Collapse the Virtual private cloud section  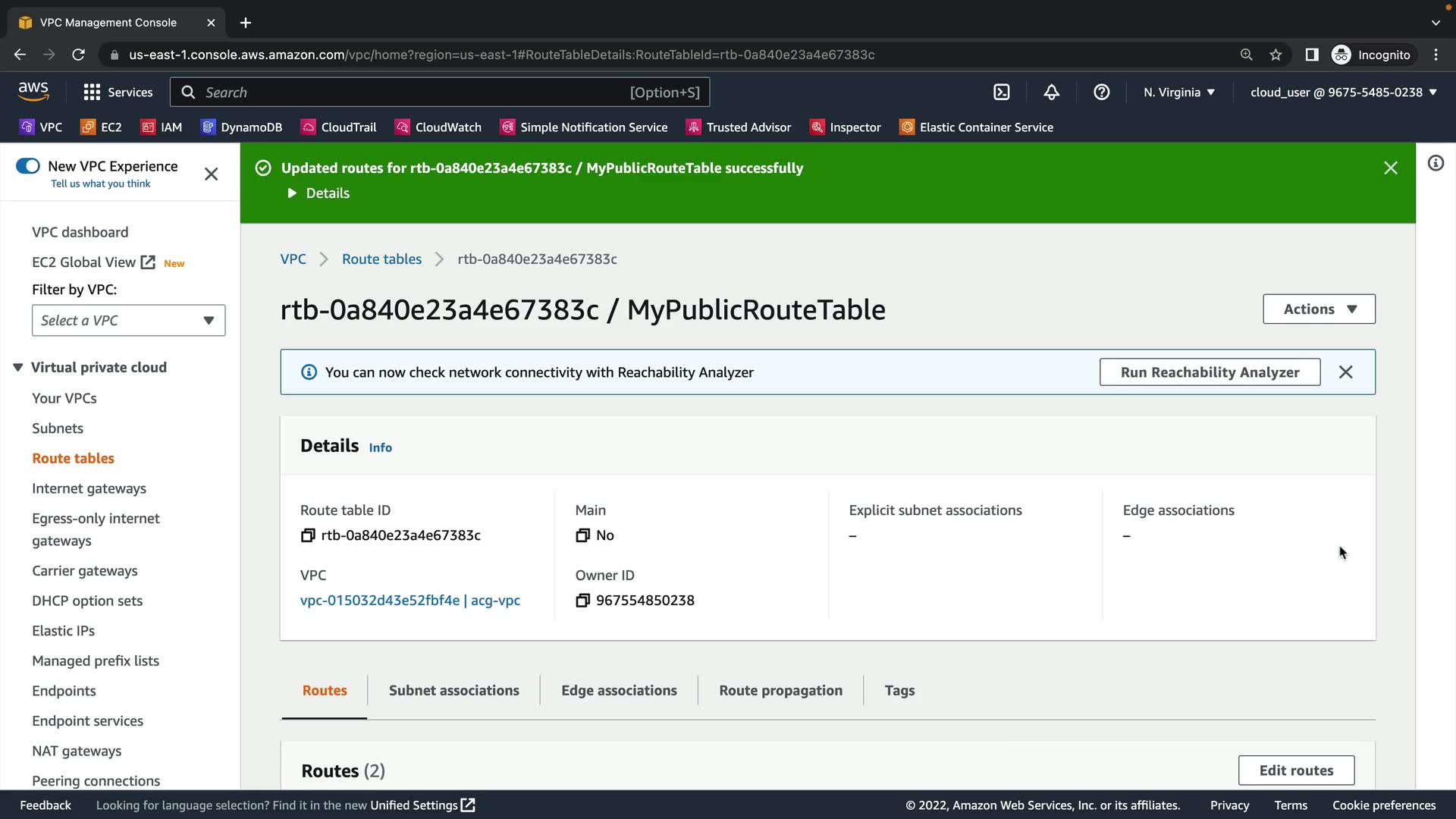18,367
